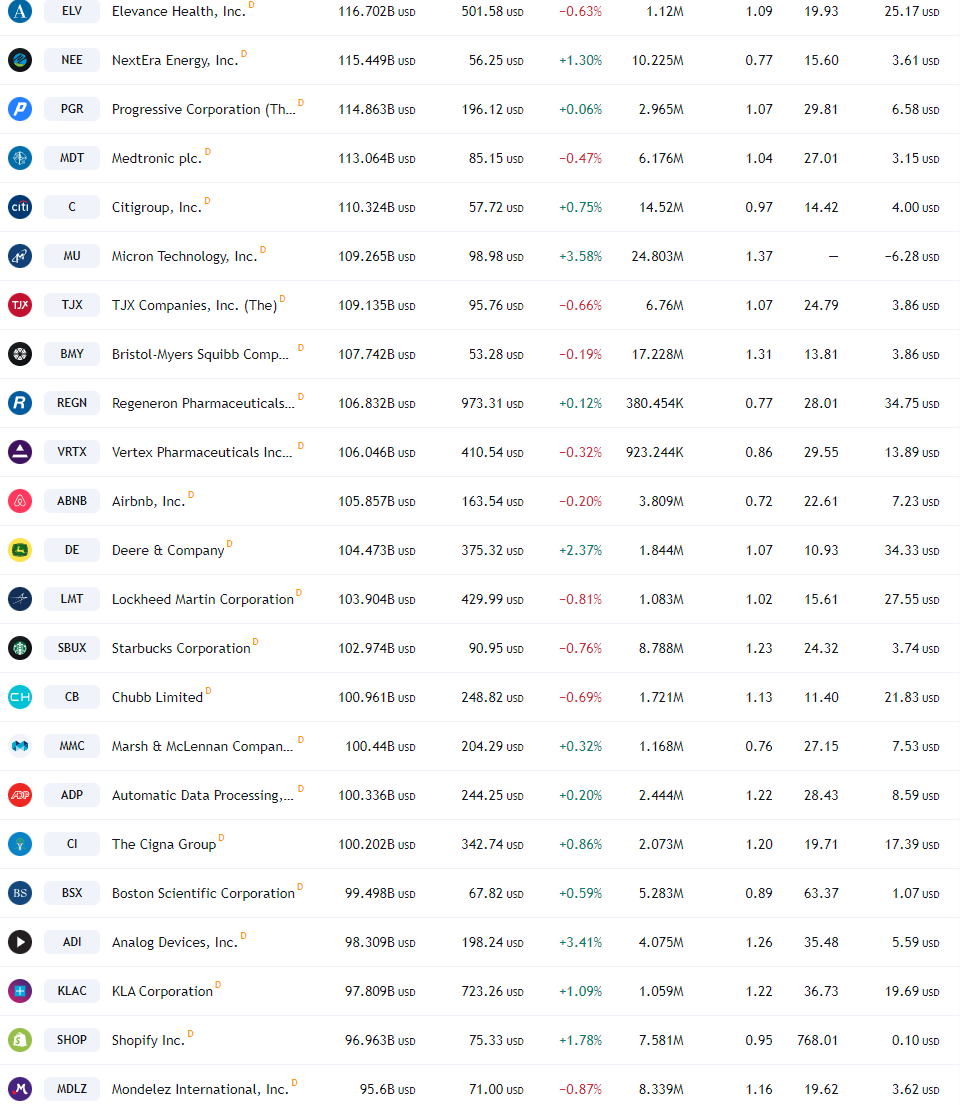Select the MMC ticker badge
The width and height of the screenshot is (960, 1105).
(72, 746)
